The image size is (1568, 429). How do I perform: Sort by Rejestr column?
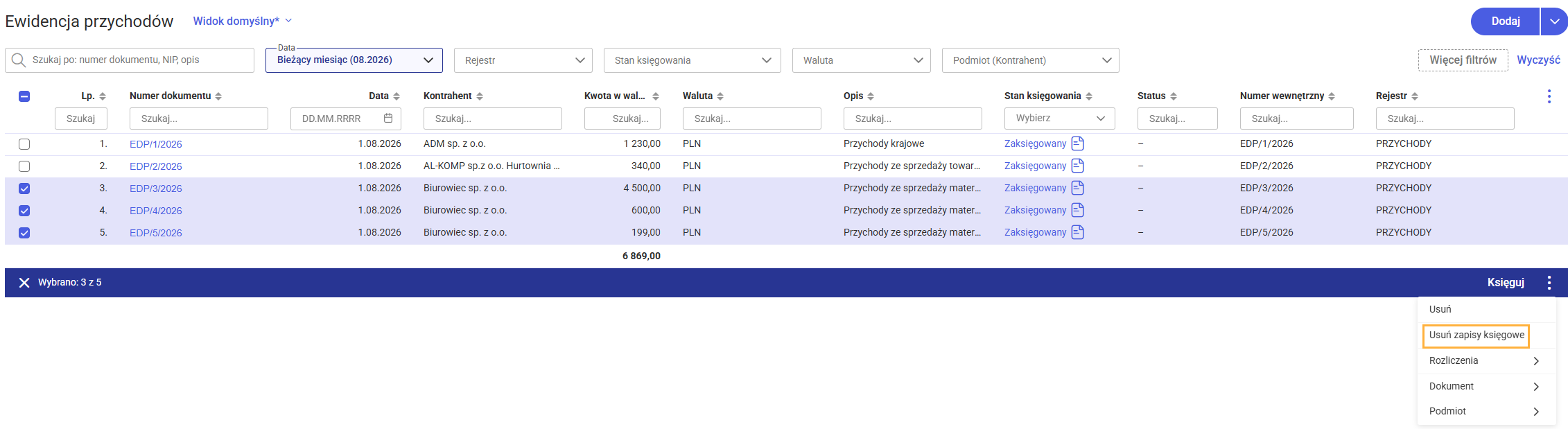(1415, 96)
